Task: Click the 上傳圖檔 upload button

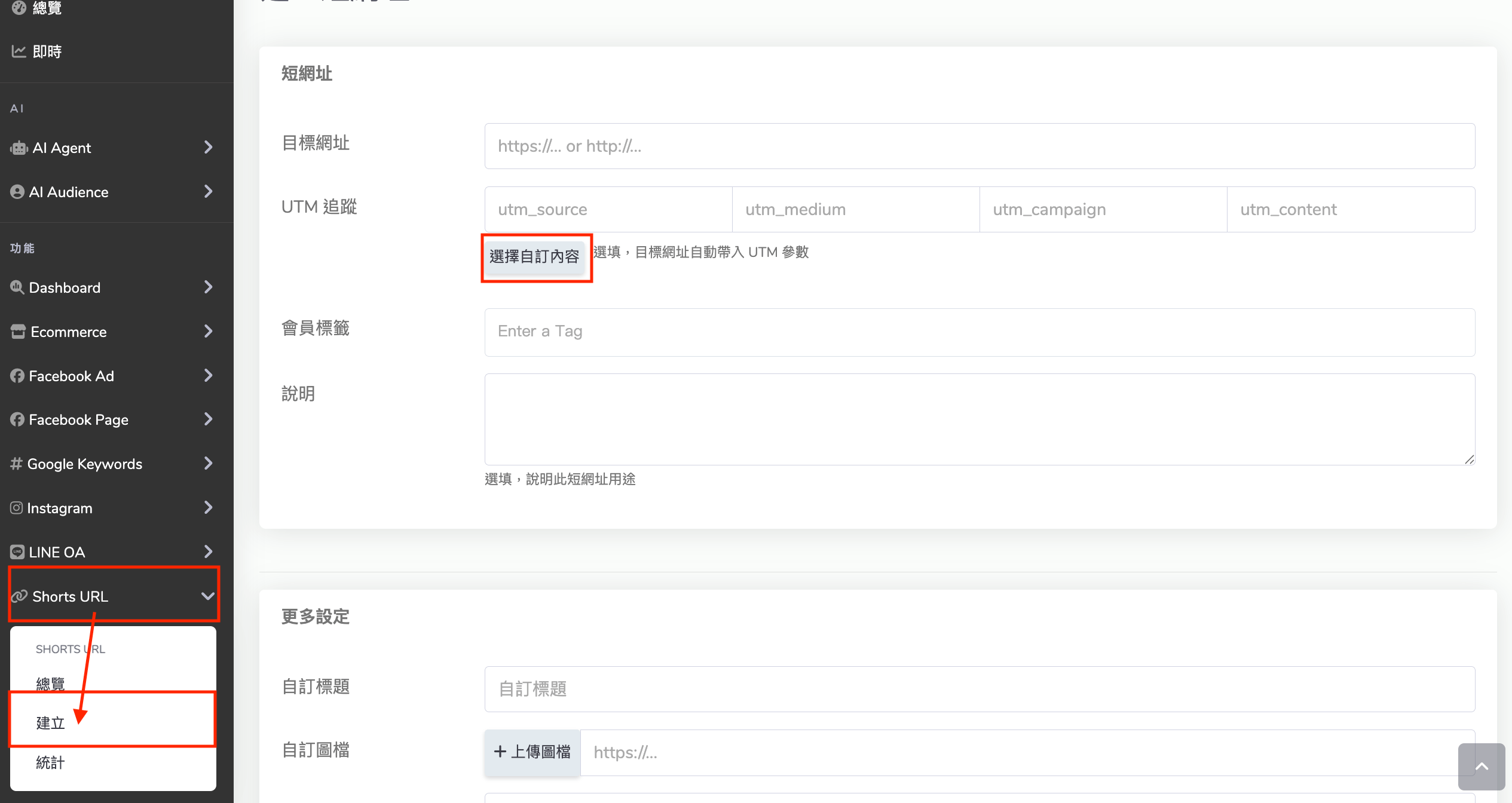Action: (x=532, y=752)
